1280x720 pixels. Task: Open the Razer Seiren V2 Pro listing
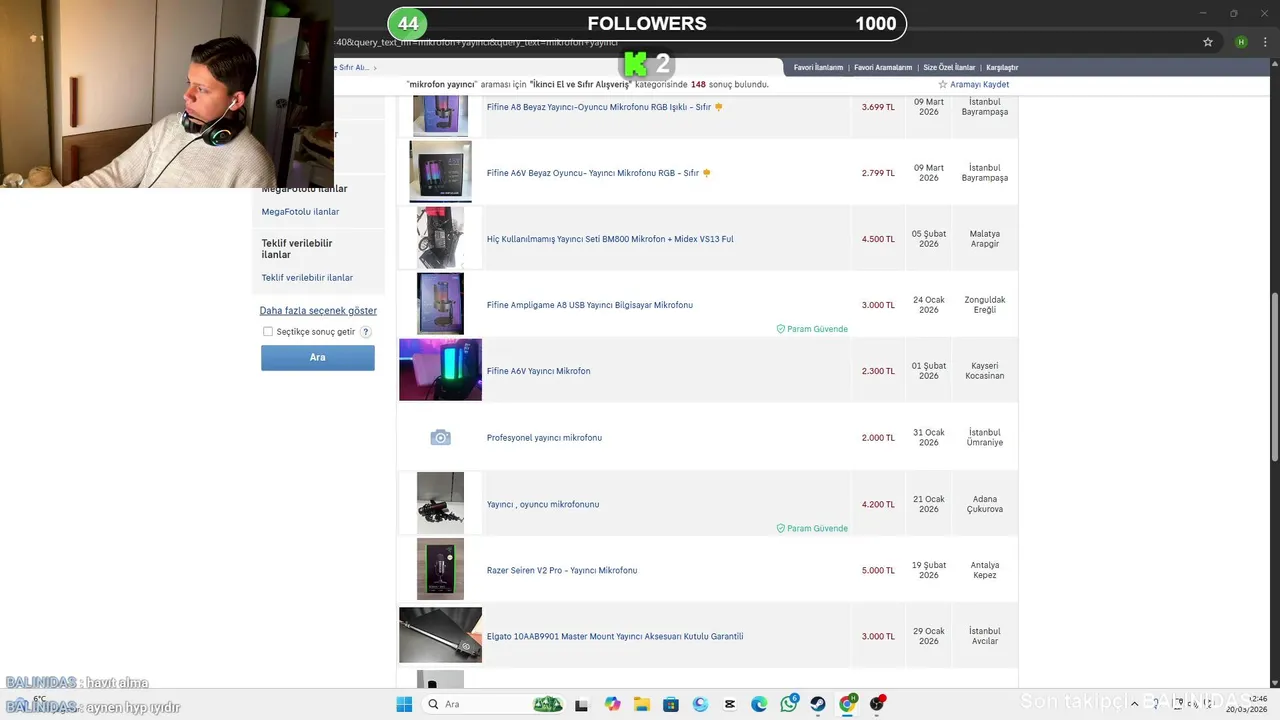pyautogui.click(x=562, y=570)
